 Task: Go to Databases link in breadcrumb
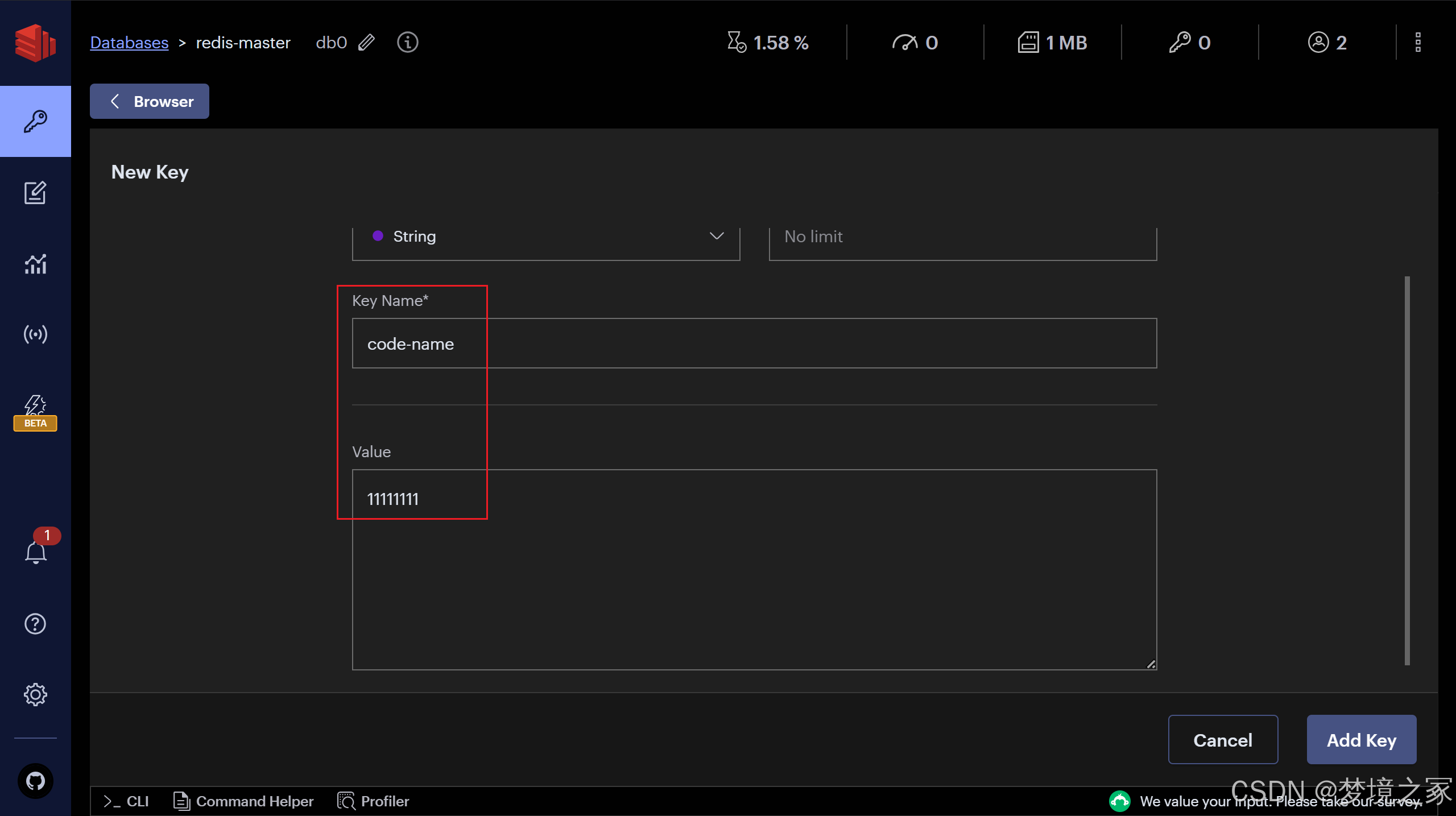(x=129, y=43)
